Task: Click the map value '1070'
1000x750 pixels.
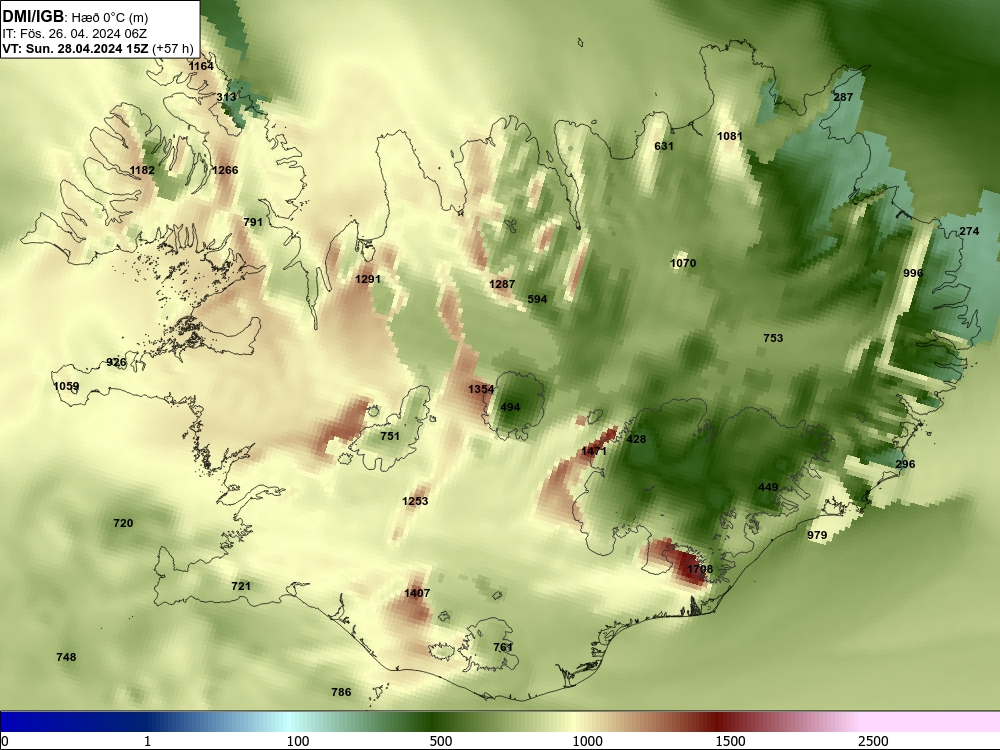Action: [x=683, y=263]
